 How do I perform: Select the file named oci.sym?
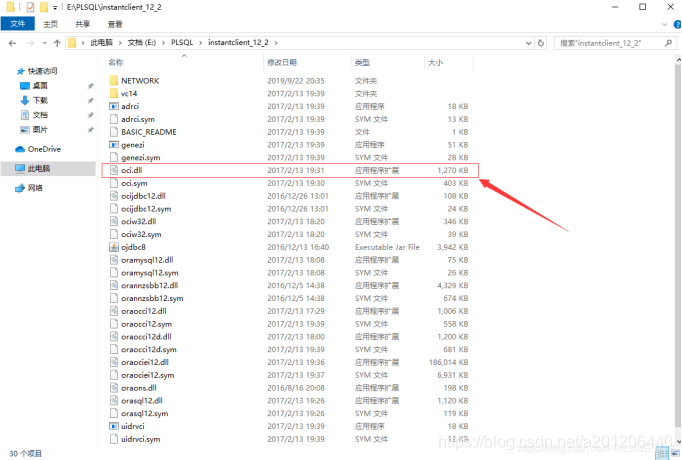(x=134, y=183)
